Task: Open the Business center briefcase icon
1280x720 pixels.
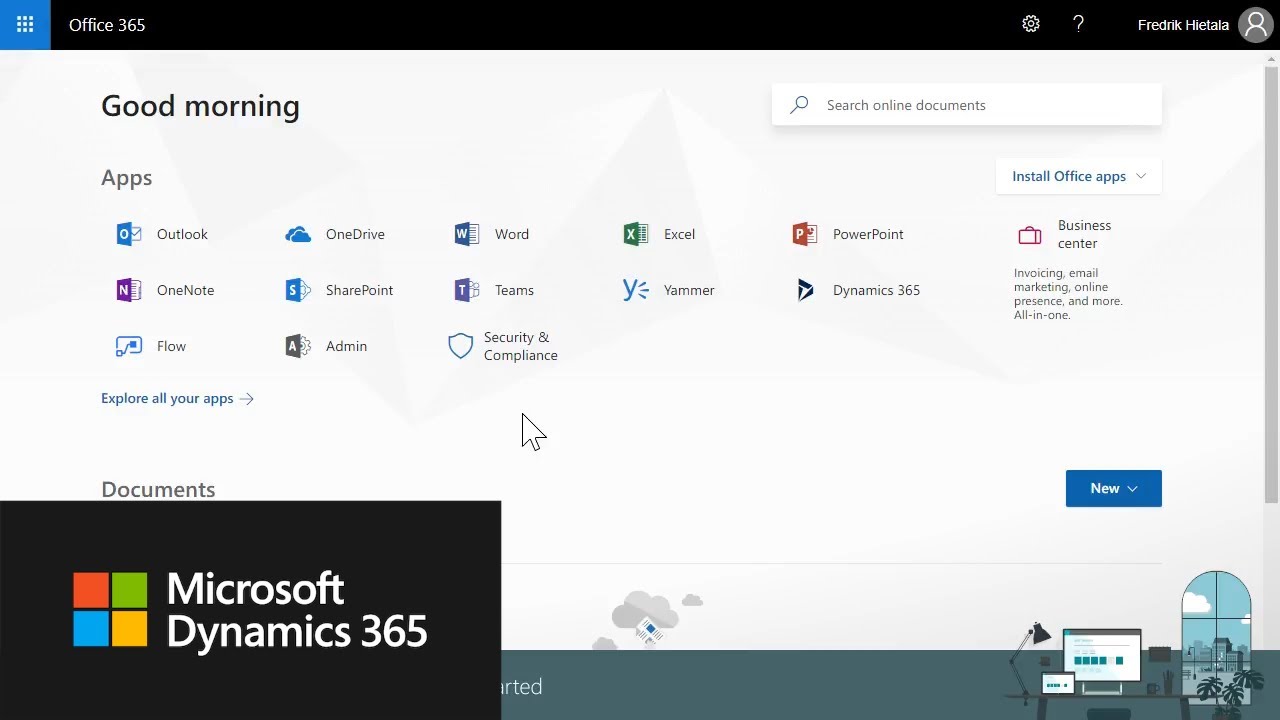Action: pyautogui.click(x=1030, y=235)
